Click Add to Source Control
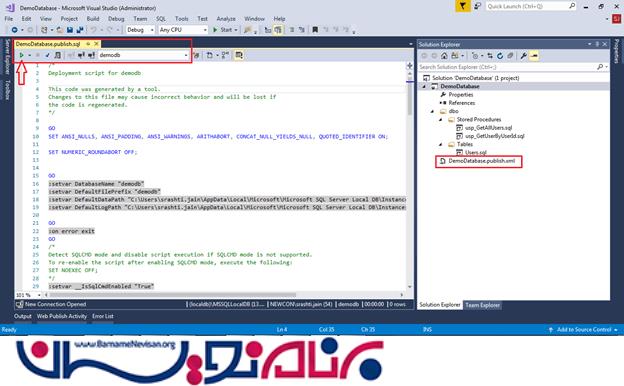The image size is (624, 386). [583, 329]
